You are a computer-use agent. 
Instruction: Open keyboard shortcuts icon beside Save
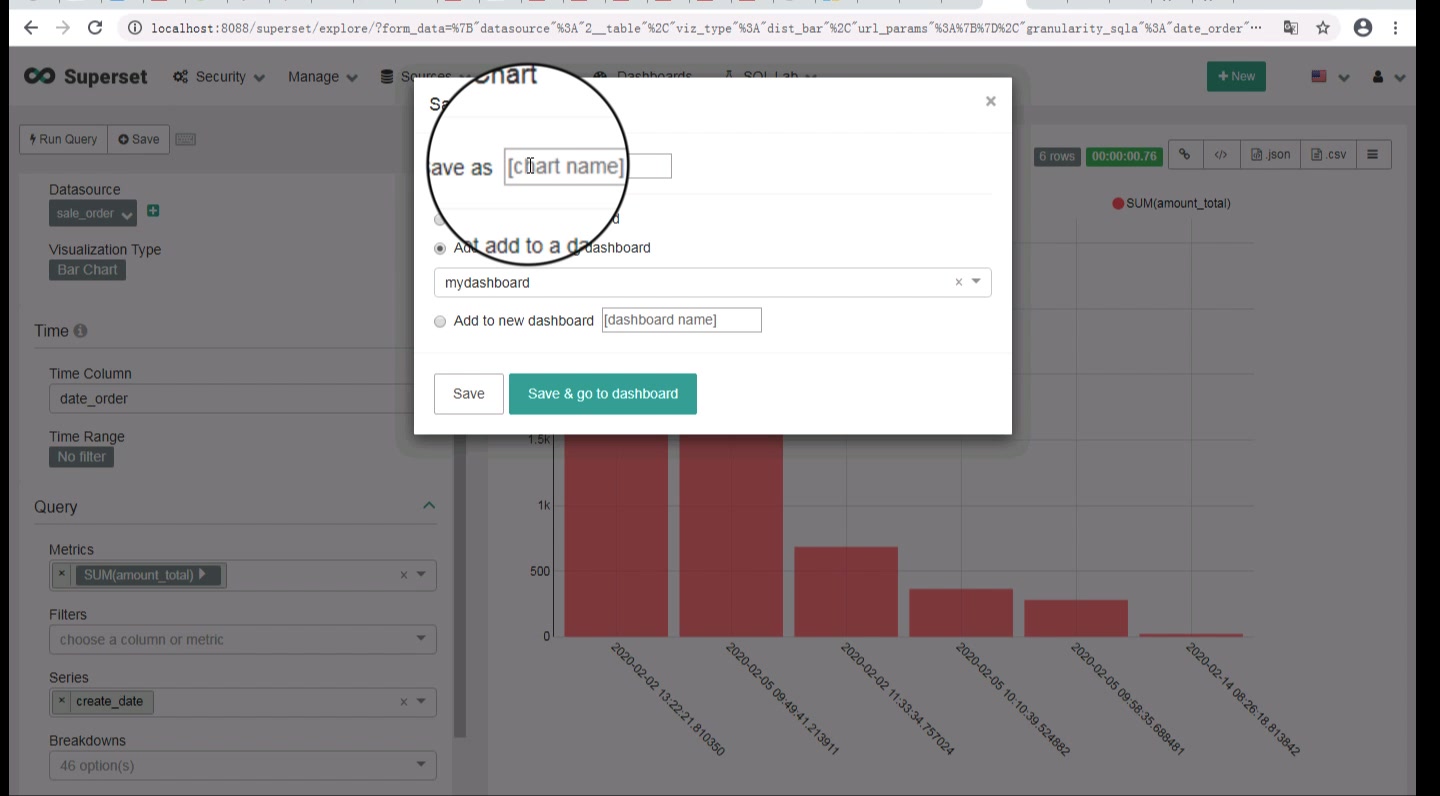coord(185,139)
